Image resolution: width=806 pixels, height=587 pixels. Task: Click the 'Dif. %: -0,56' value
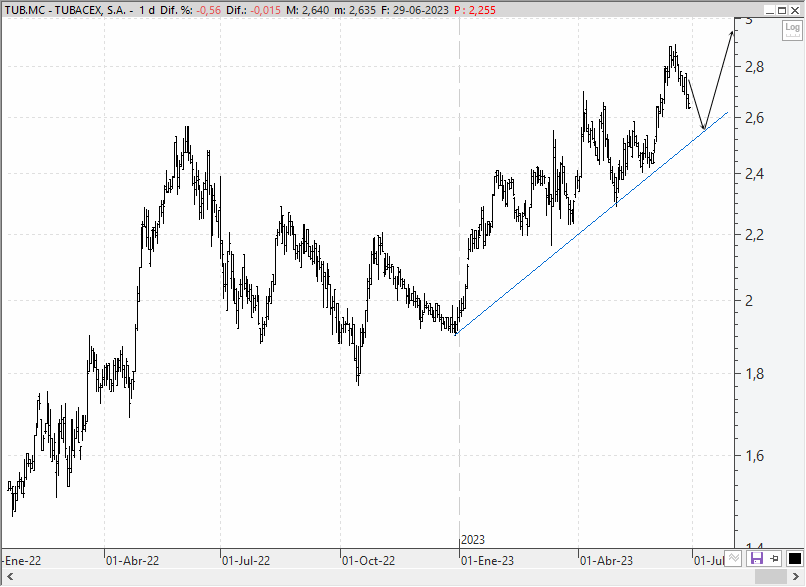(190, 10)
